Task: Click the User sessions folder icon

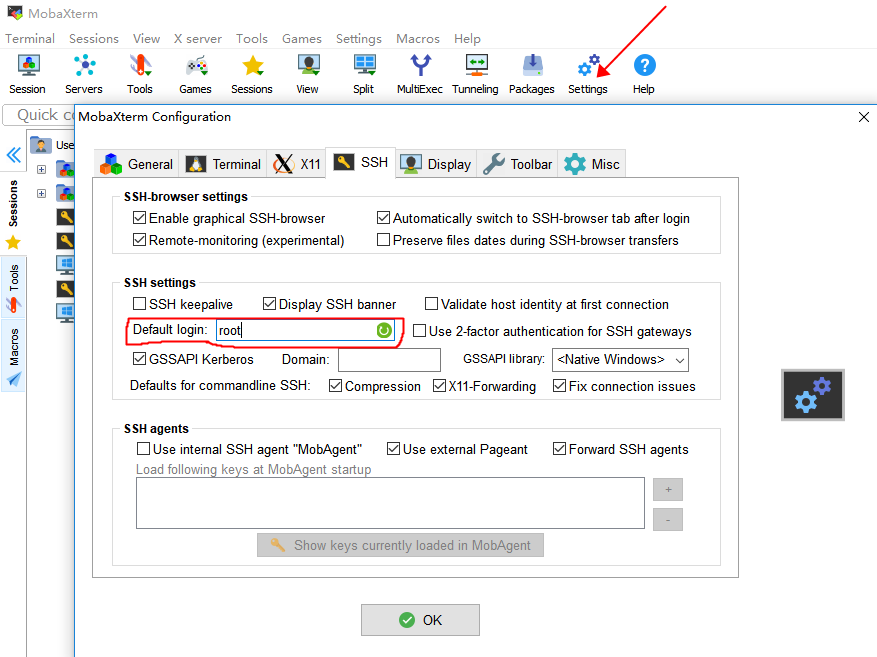Action: point(41,145)
